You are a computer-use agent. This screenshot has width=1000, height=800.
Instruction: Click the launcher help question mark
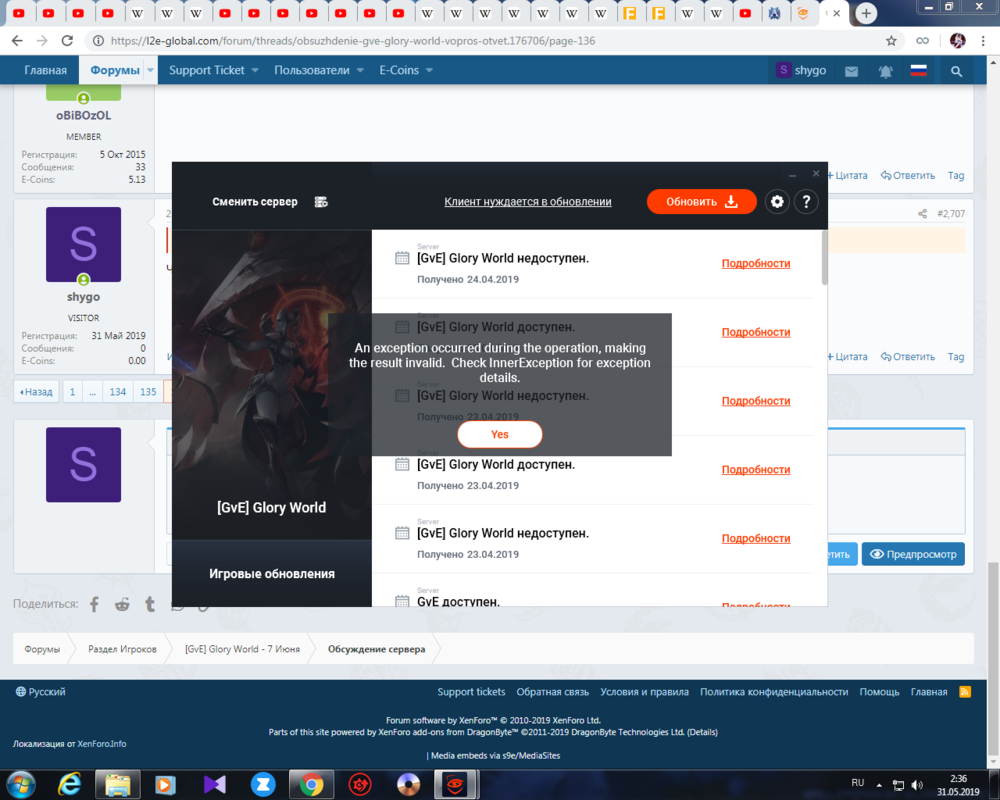pyautogui.click(x=806, y=202)
